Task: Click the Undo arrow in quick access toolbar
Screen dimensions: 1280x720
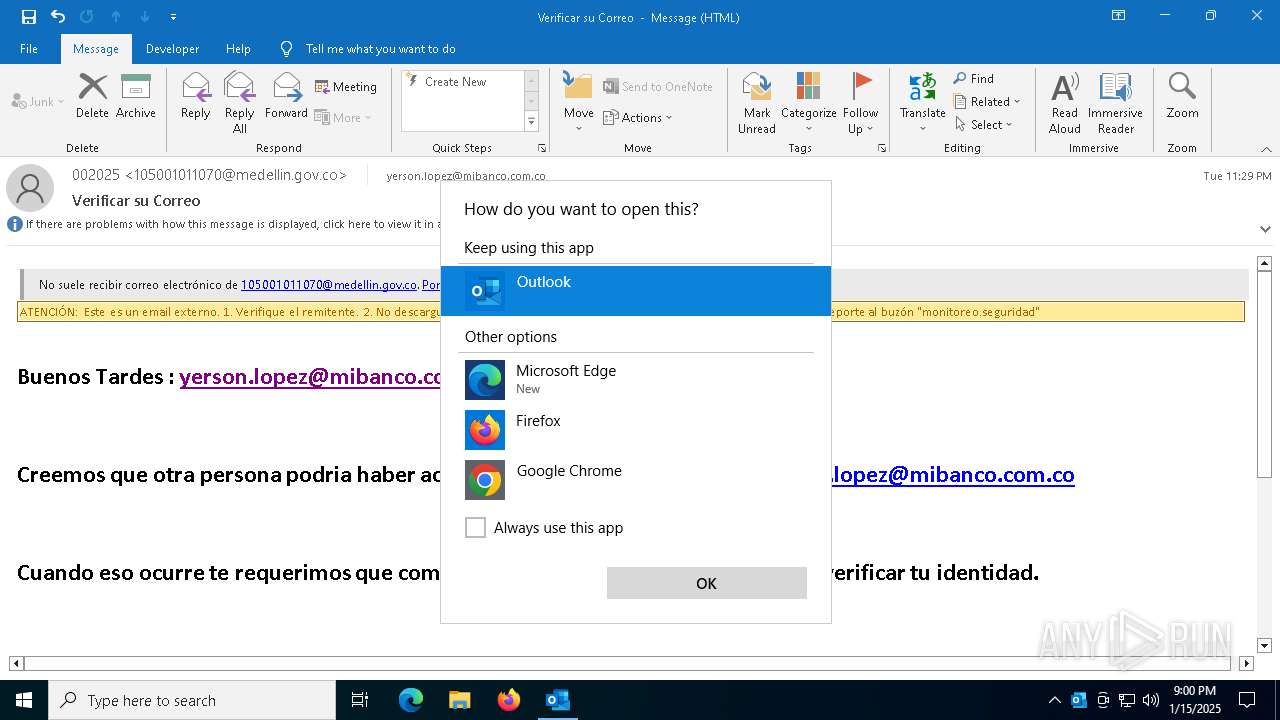Action: pyautogui.click(x=58, y=17)
